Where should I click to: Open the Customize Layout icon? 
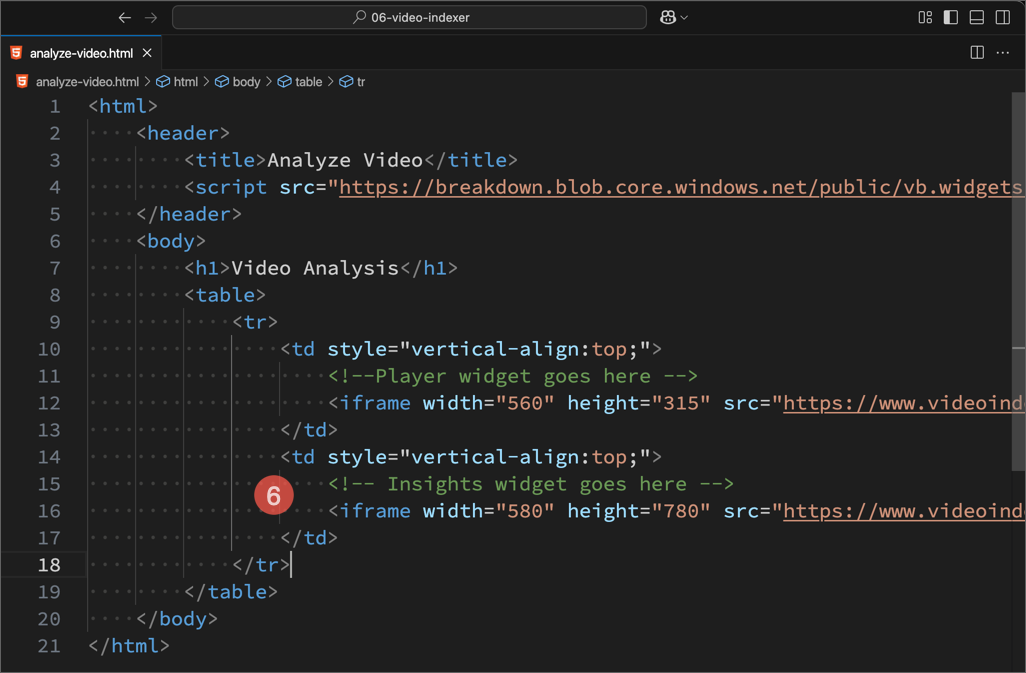tap(925, 18)
